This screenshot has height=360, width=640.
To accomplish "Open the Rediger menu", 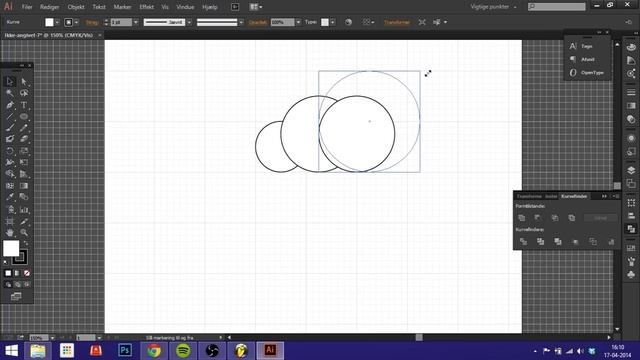I will pos(49,7).
